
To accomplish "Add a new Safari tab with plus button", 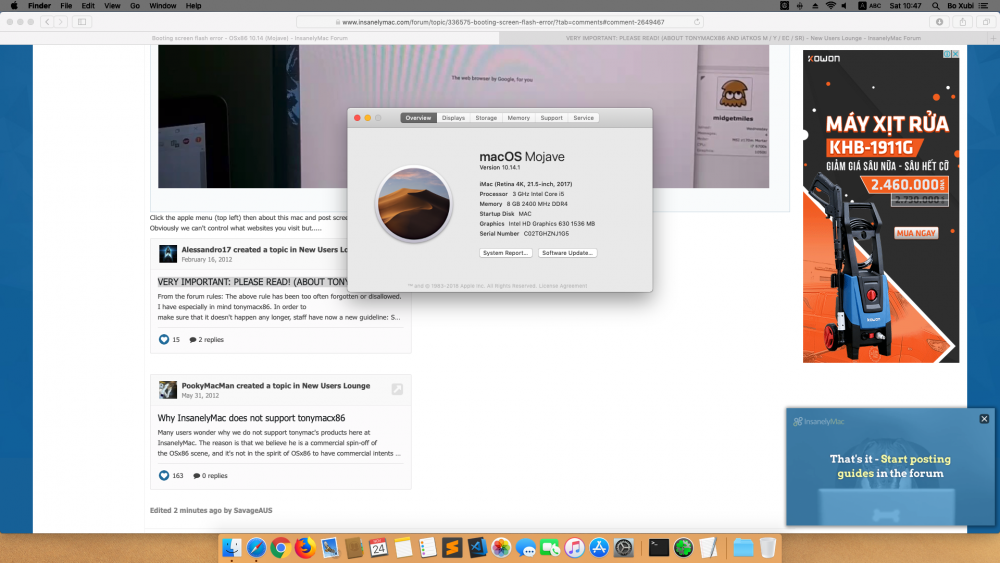I will [993, 38].
